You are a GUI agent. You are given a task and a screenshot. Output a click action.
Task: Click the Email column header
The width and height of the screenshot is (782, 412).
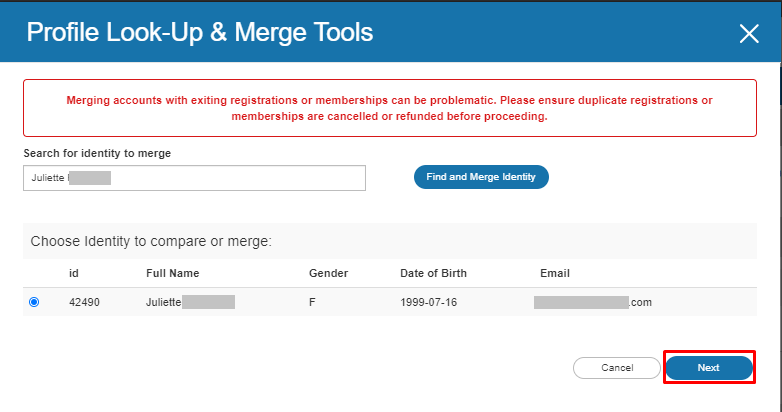(x=554, y=273)
